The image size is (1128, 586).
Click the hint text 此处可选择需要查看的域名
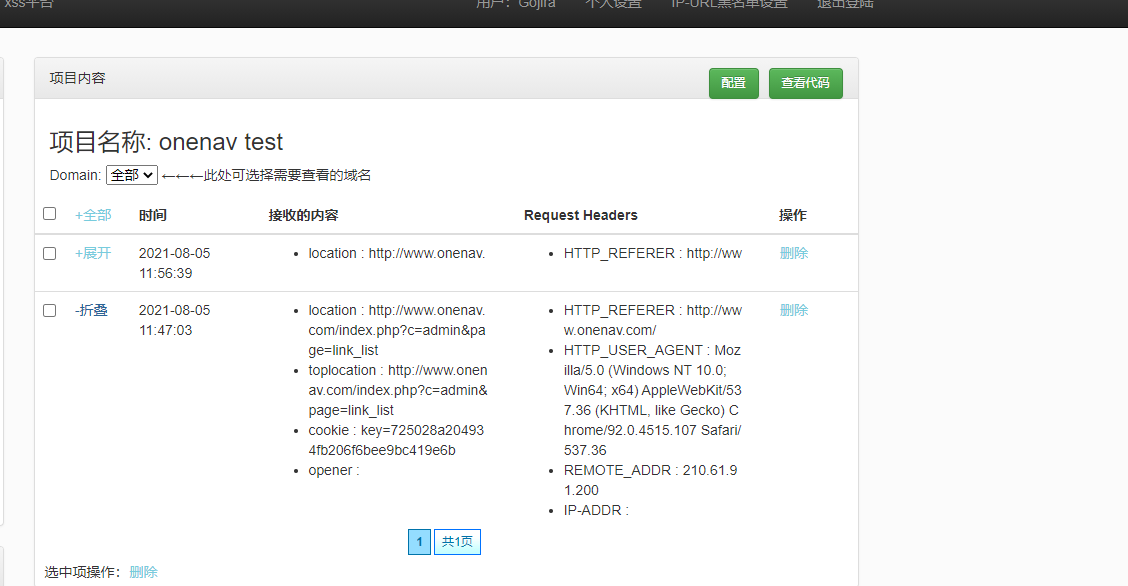[x=287, y=175]
